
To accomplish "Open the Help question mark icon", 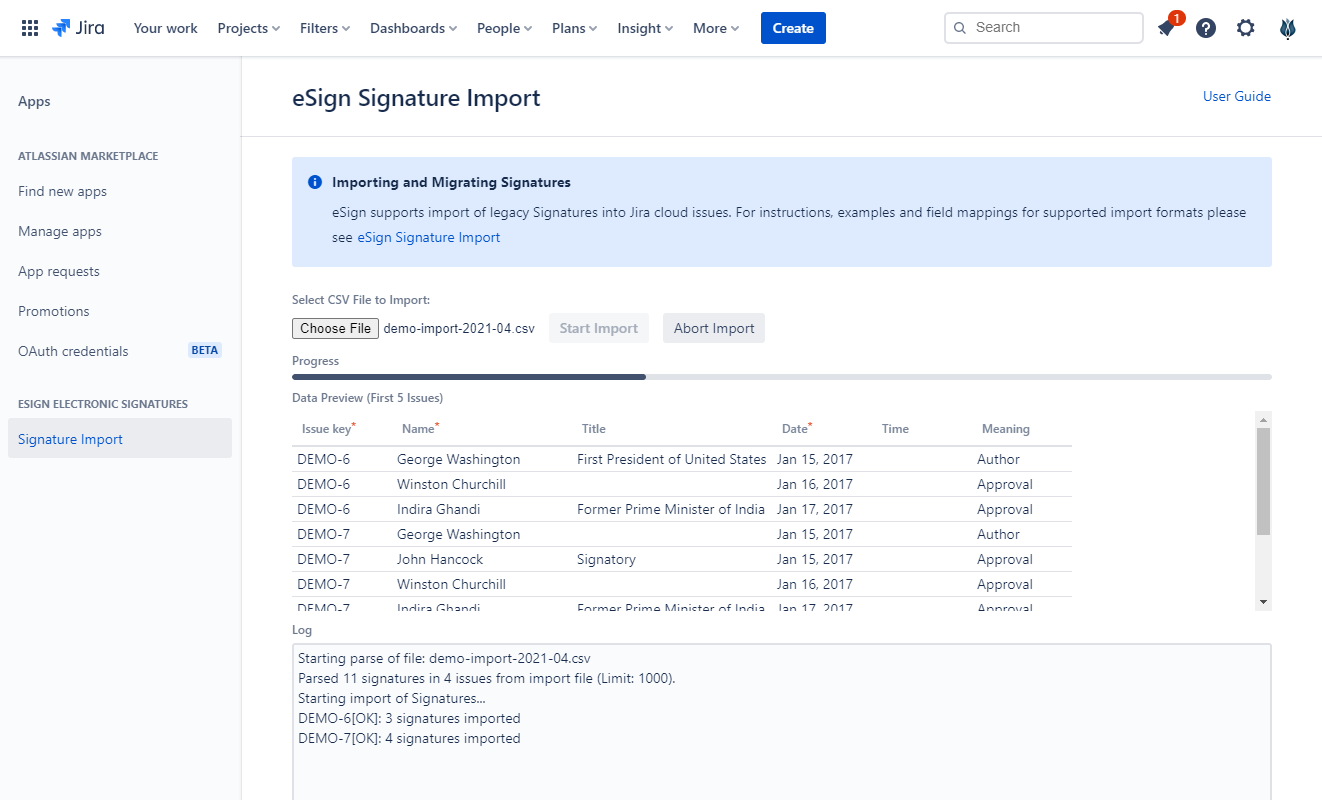I will 1206,28.
